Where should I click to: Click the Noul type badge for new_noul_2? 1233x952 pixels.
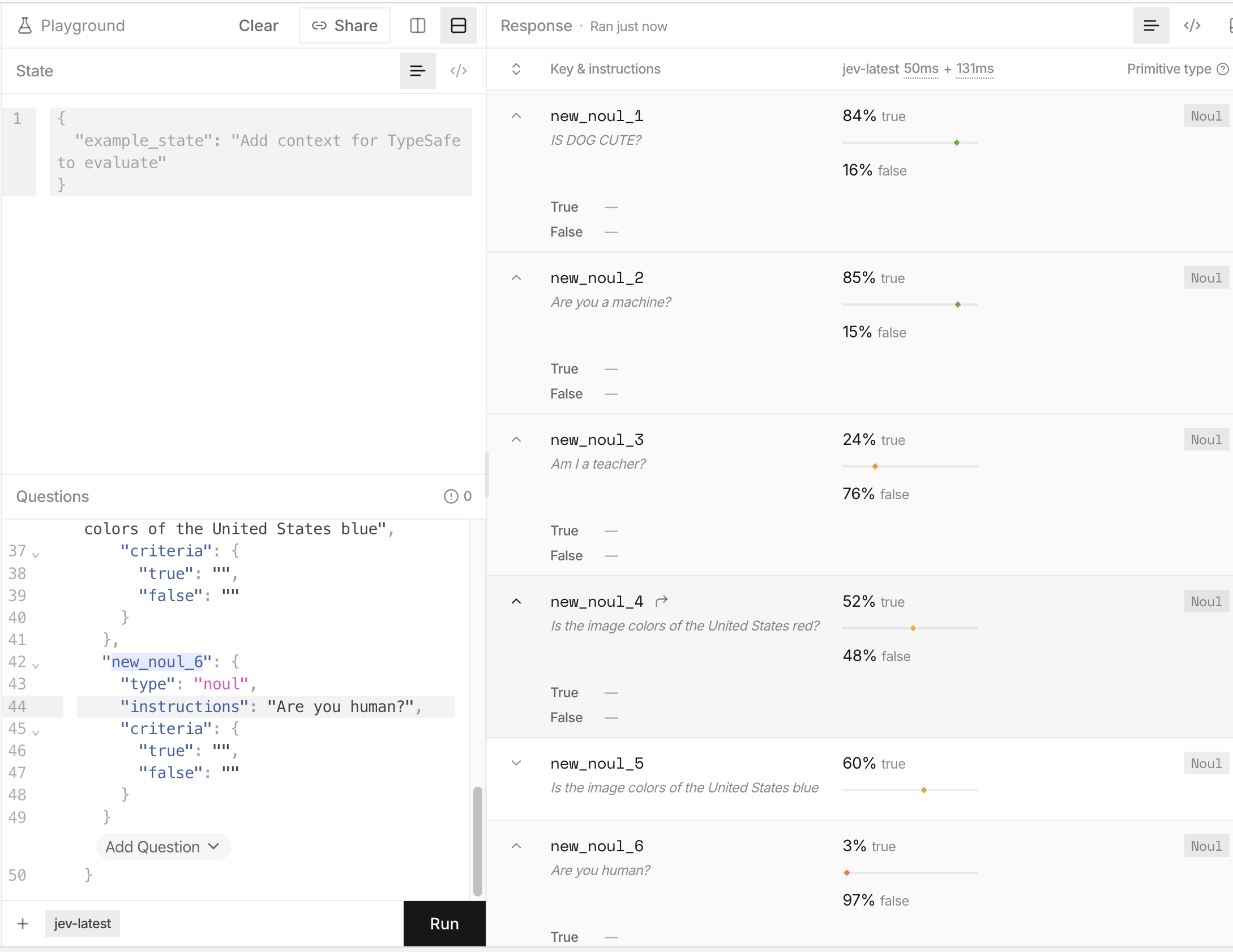1206,278
